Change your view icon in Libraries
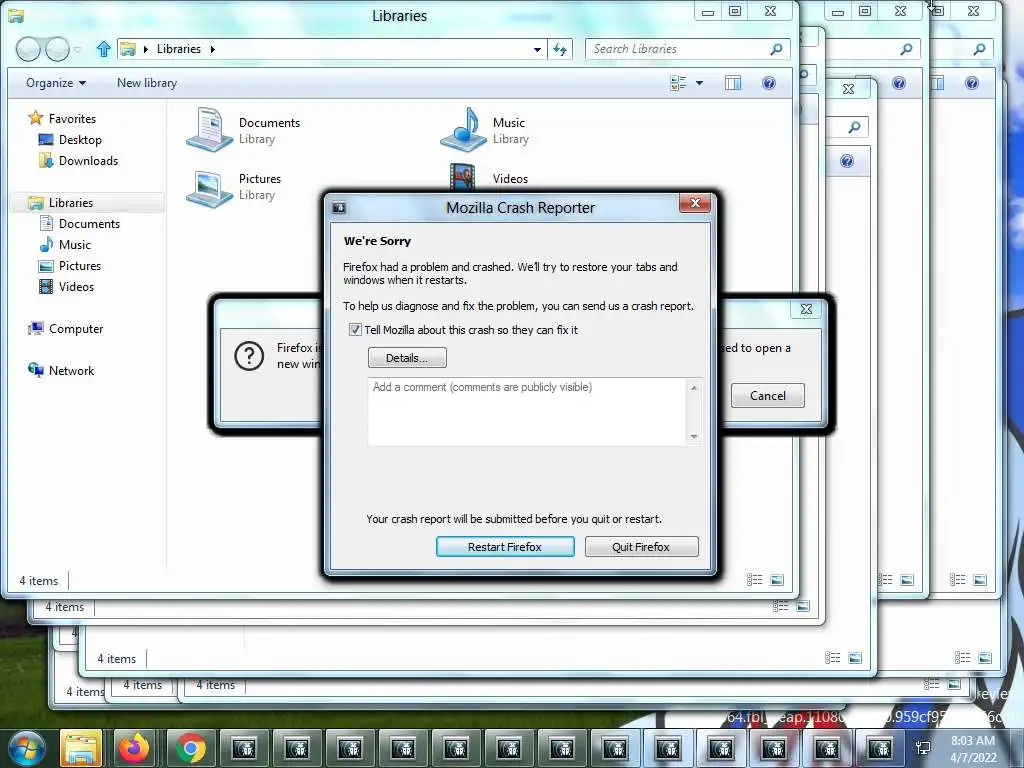 [x=678, y=83]
